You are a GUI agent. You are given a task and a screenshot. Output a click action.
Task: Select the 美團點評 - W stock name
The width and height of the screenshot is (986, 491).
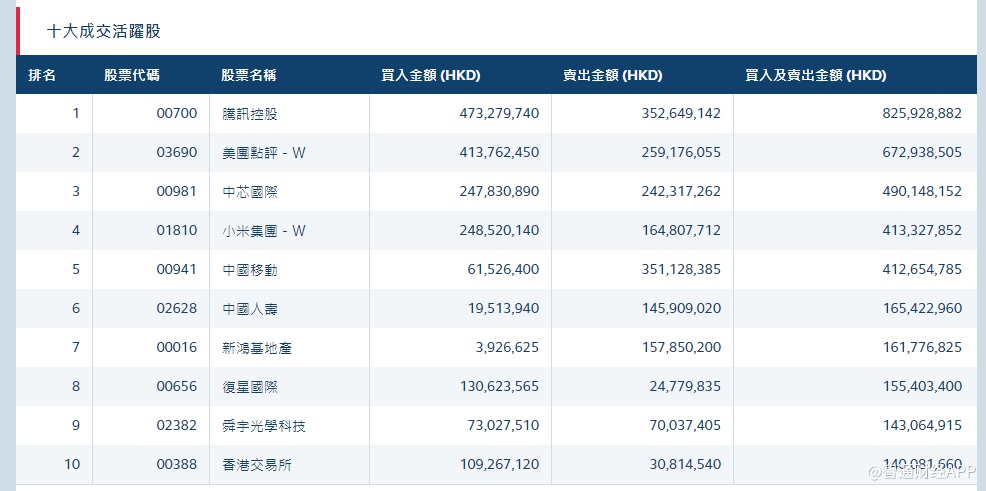[263, 153]
